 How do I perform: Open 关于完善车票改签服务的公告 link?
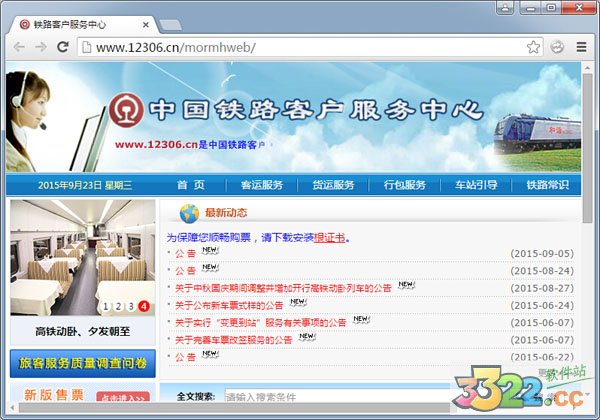click(233, 340)
